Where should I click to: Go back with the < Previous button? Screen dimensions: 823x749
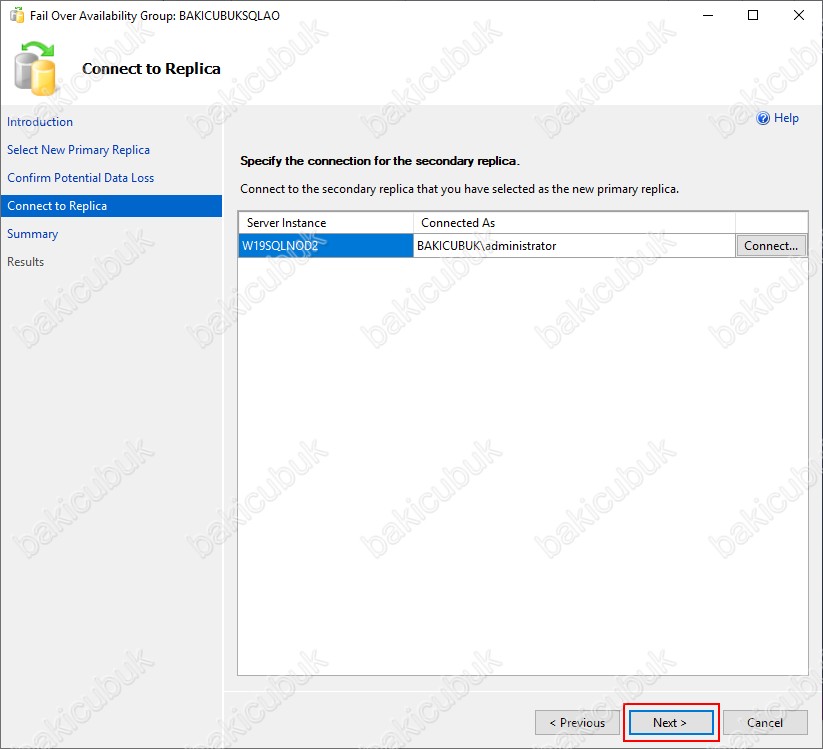pyautogui.click(x=577, y=723)
